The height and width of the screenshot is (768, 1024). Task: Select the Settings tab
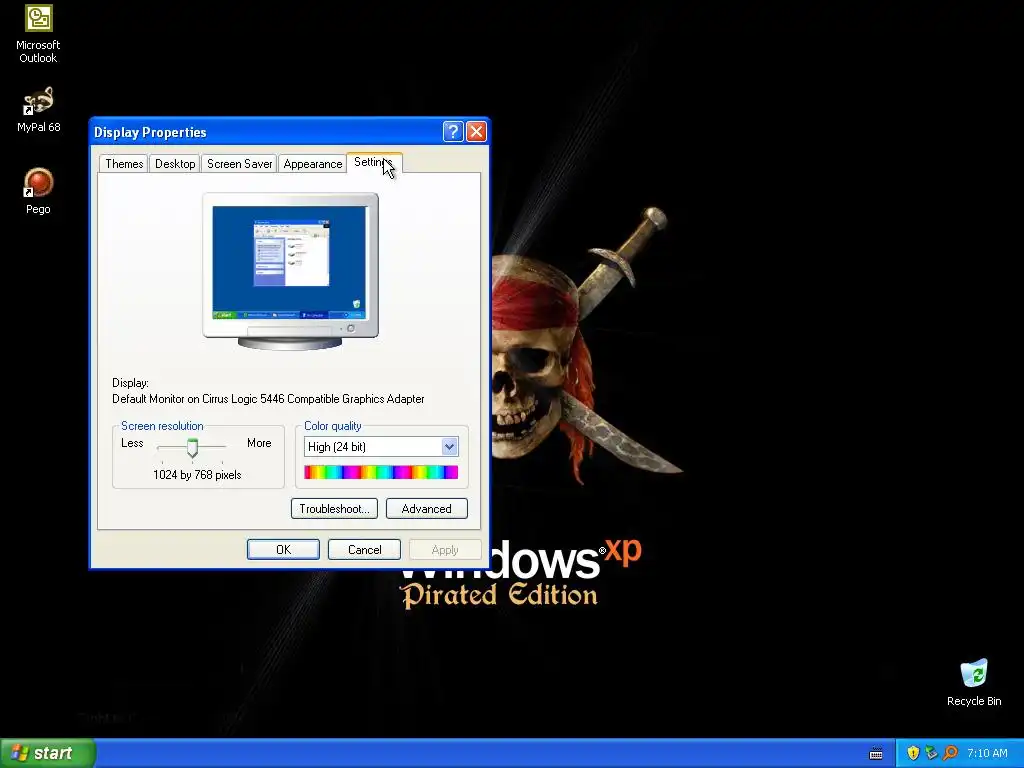tap(374, 162)
